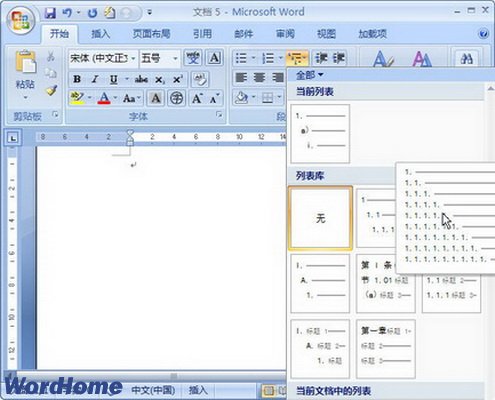495x400 pixels.
Task: Open Change Styles menu
Action: click(x=422, y=59)
